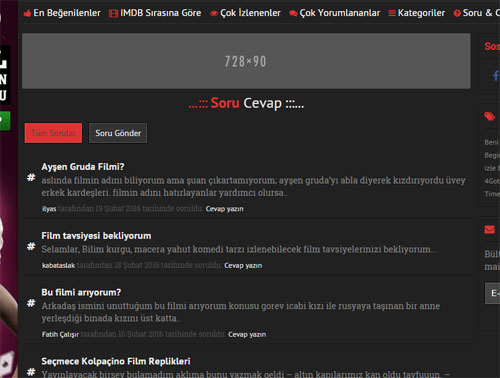Go to Çok İzlenenler menu item
This screenshot has width=500, height=378.
[245, 13]
